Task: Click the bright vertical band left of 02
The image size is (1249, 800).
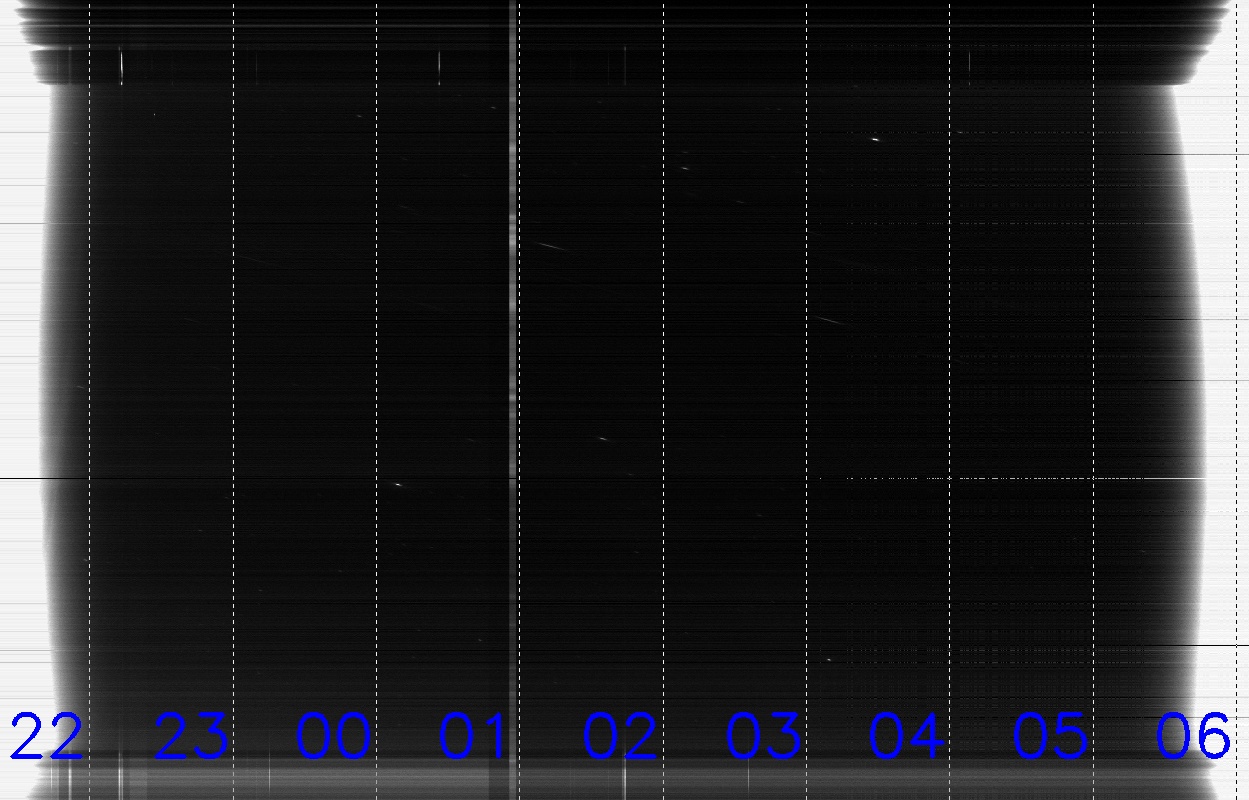Action: click(x=513, y=400)
